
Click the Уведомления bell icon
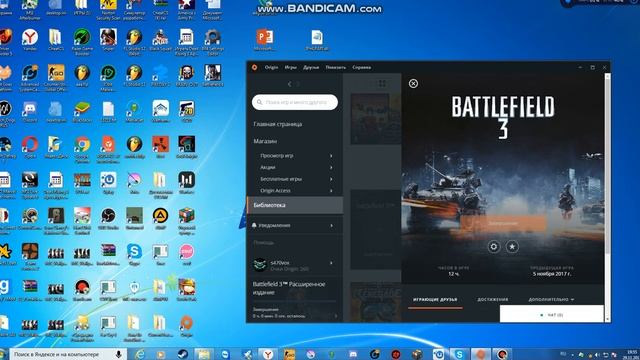(254, 225)
